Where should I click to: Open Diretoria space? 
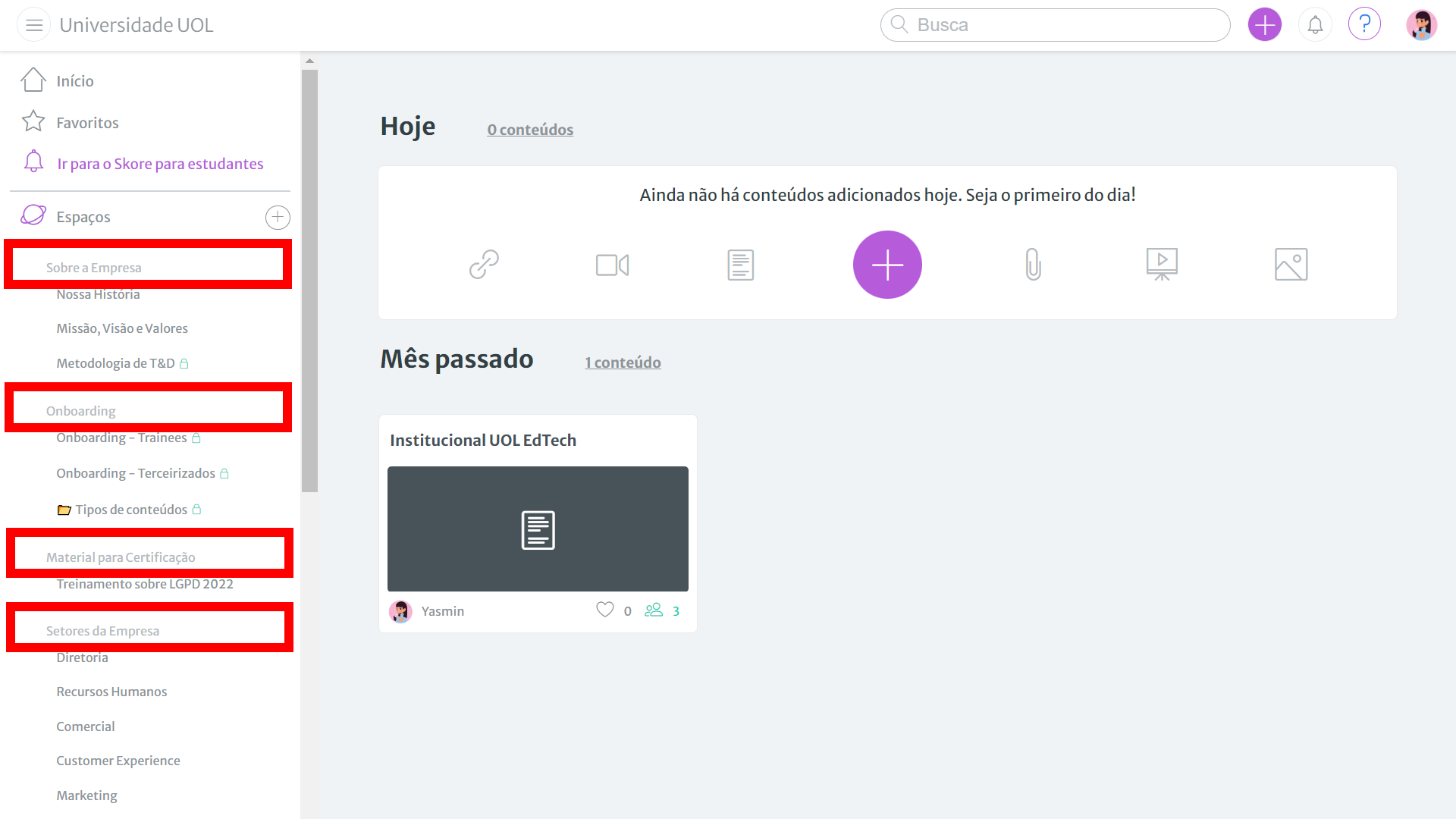(x=82, y=657)
